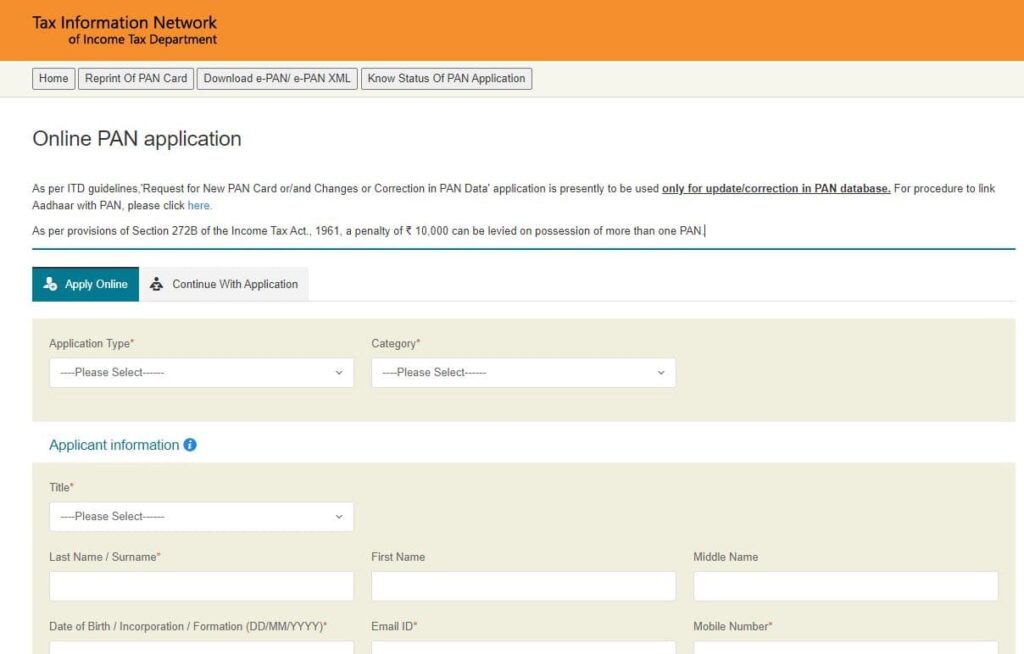Click the Apply Online person icon
The height and width of the screenshot is (654, 1024).
(x=50, y=284)
